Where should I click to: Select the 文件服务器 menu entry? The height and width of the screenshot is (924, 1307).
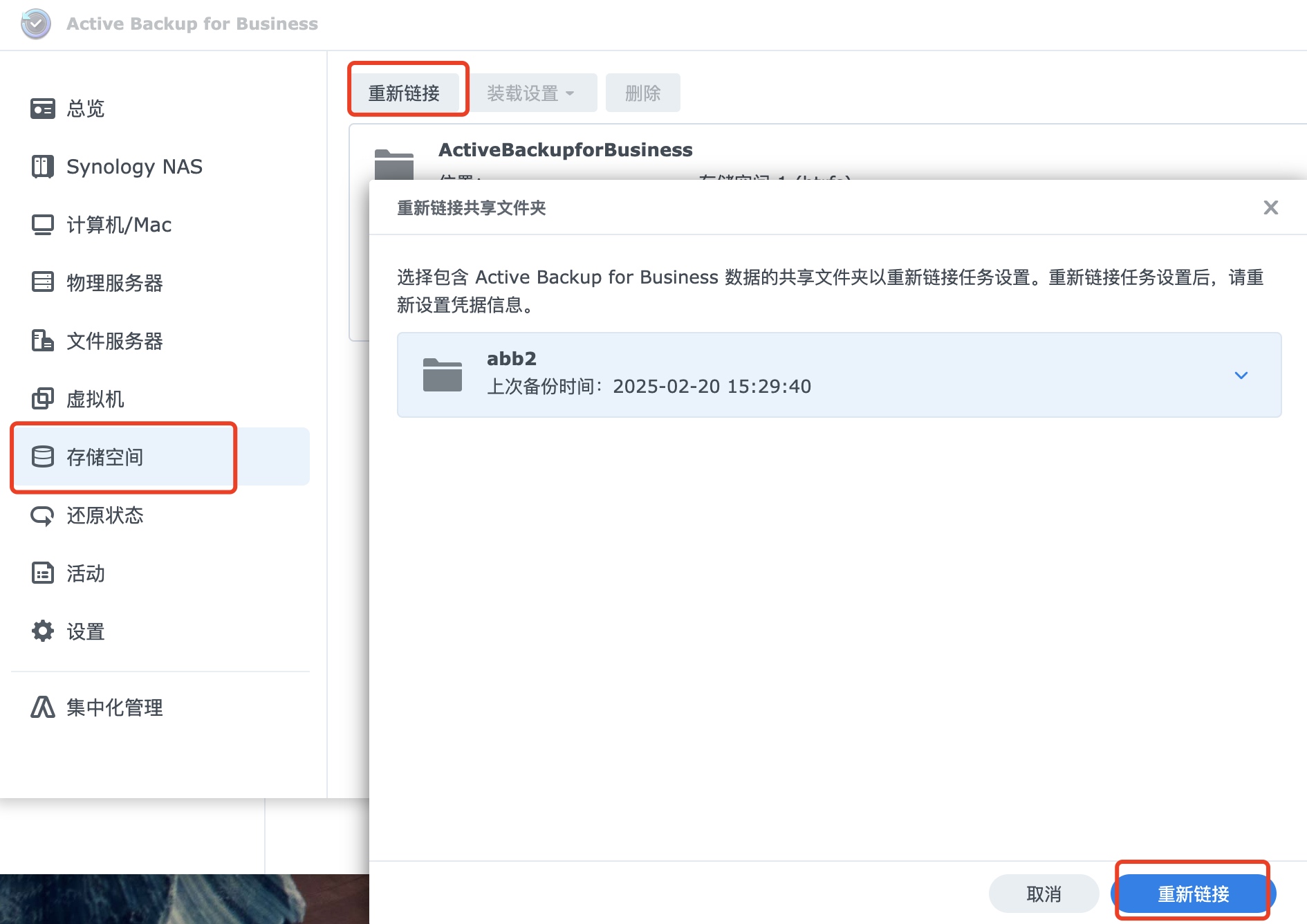click(160, 340)
